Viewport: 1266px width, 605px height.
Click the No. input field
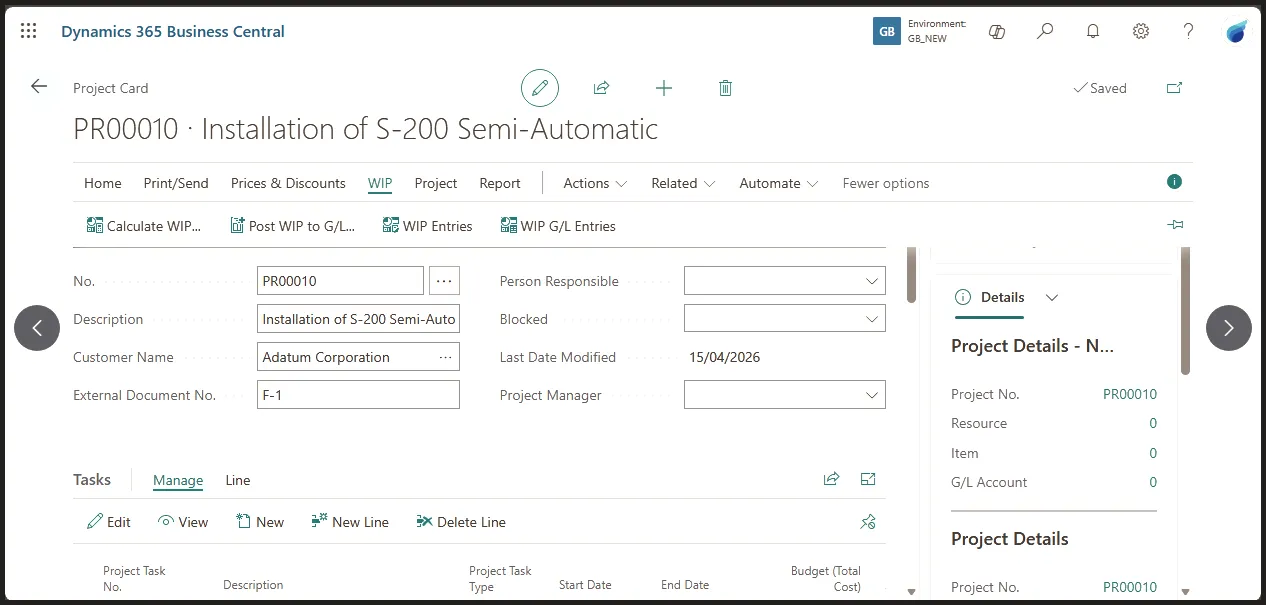click(340, 281)
